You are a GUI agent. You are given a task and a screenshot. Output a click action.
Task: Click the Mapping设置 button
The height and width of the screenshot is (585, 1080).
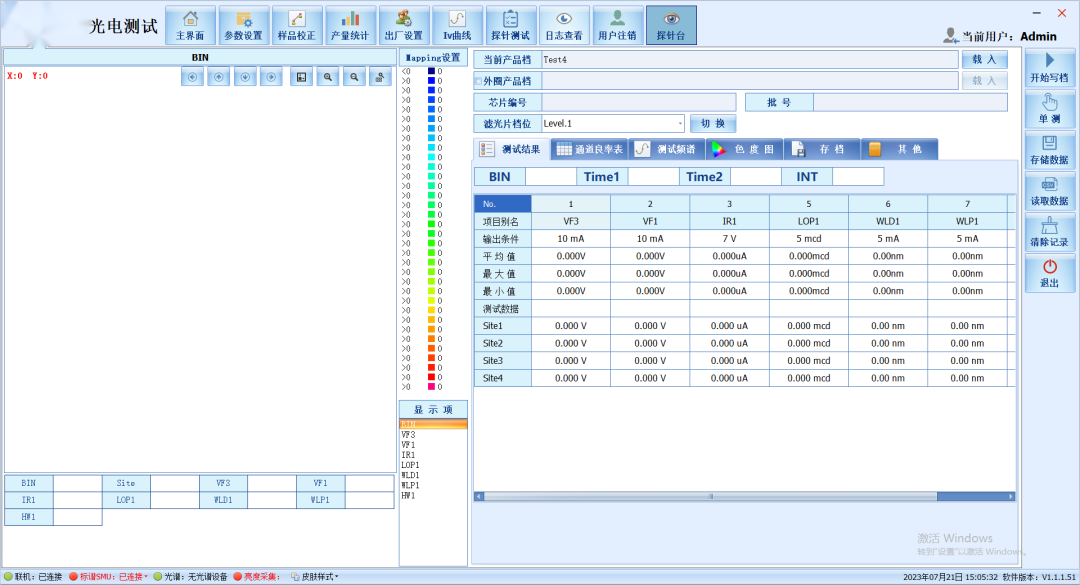point(433,58)
